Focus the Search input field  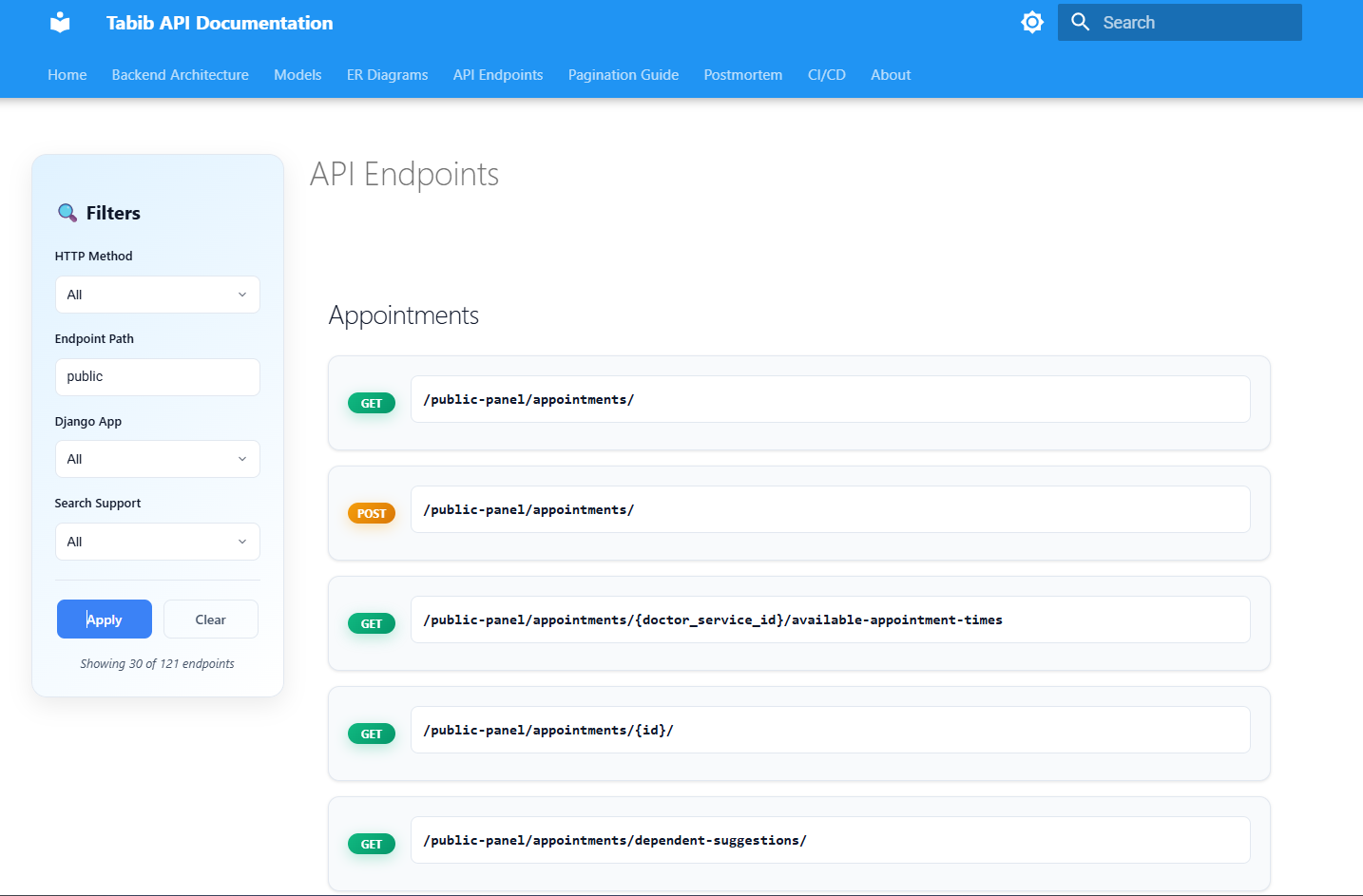[x=1180, y=22]
